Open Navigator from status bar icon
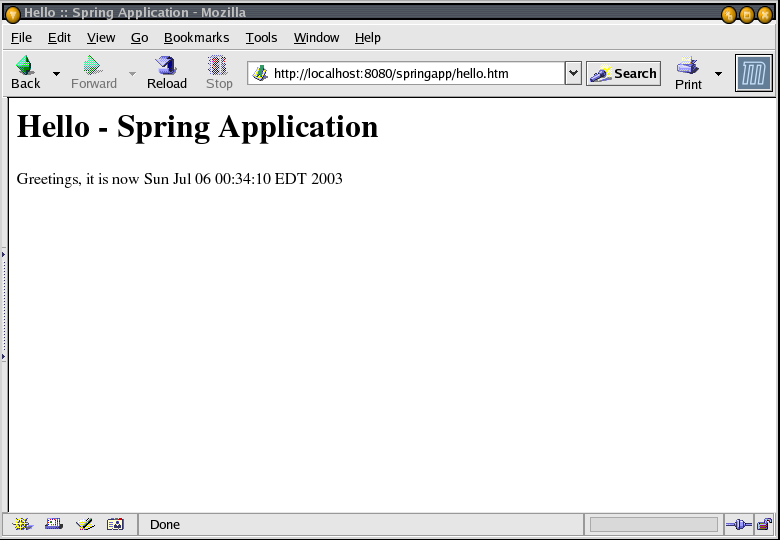 click(x=23, y=524)
